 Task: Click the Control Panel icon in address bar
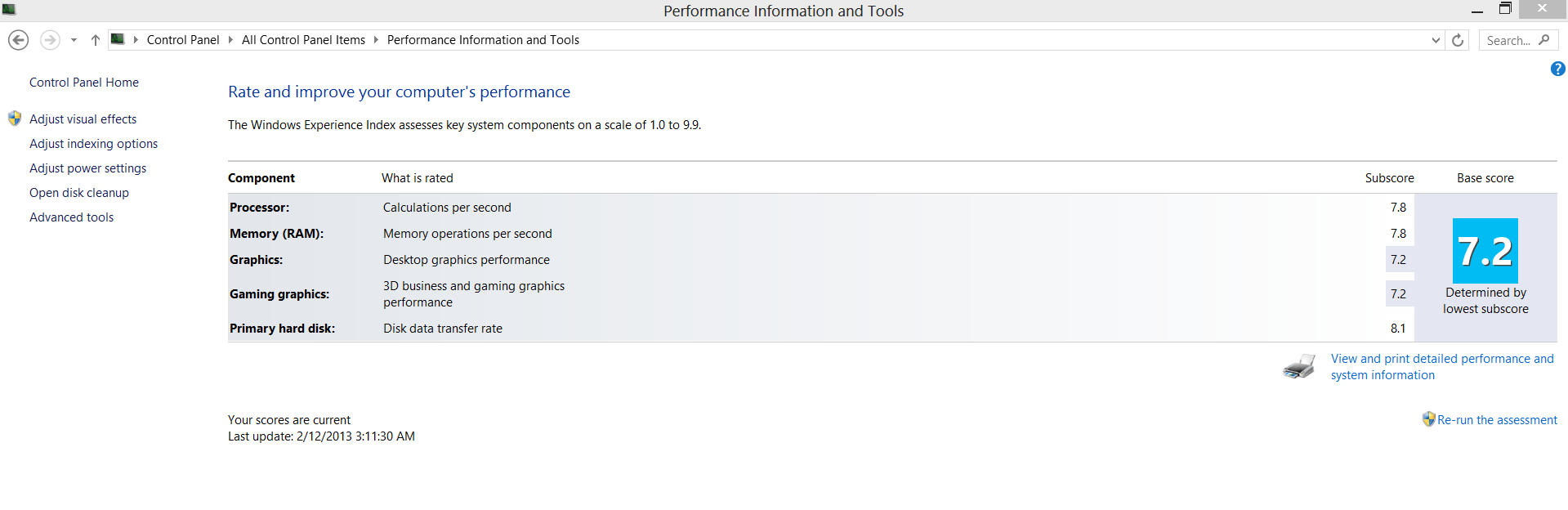pyautogui.click(x=118, y=39)
